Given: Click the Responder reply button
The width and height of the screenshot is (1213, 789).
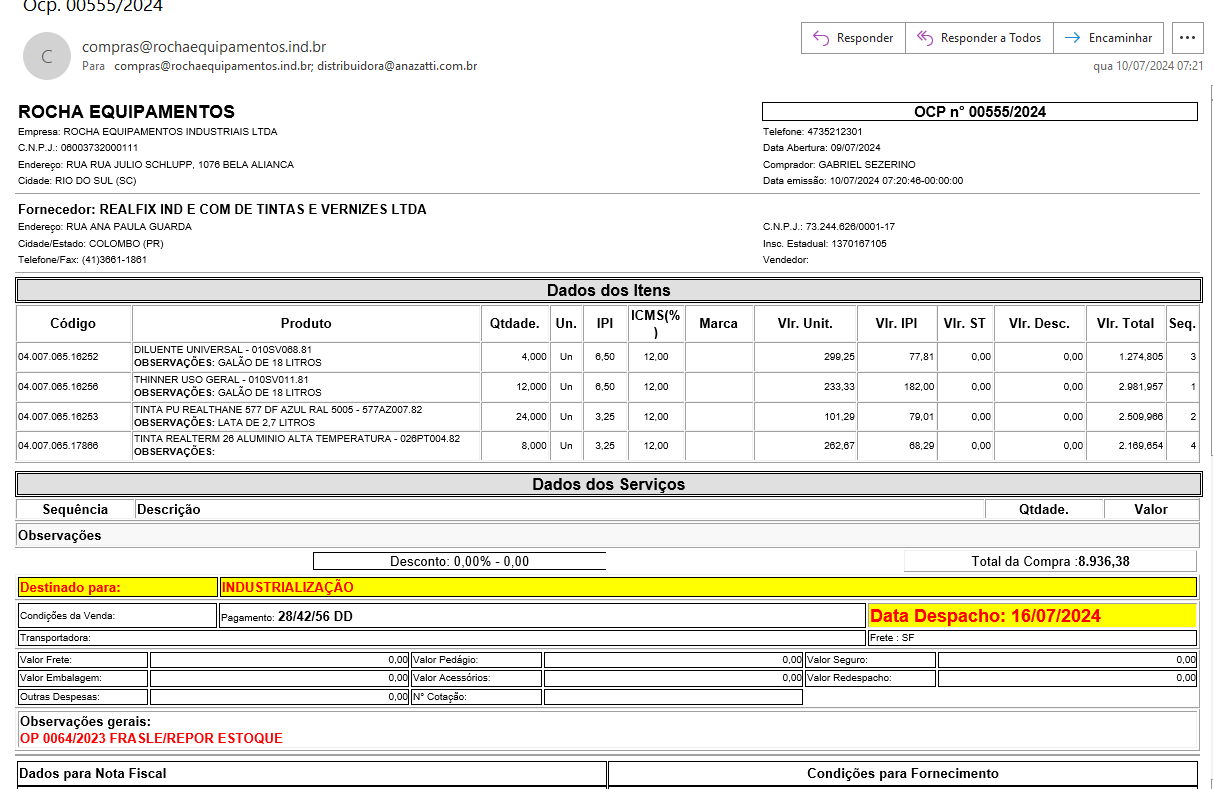Looking at the screenshot, I should point(853,38).
